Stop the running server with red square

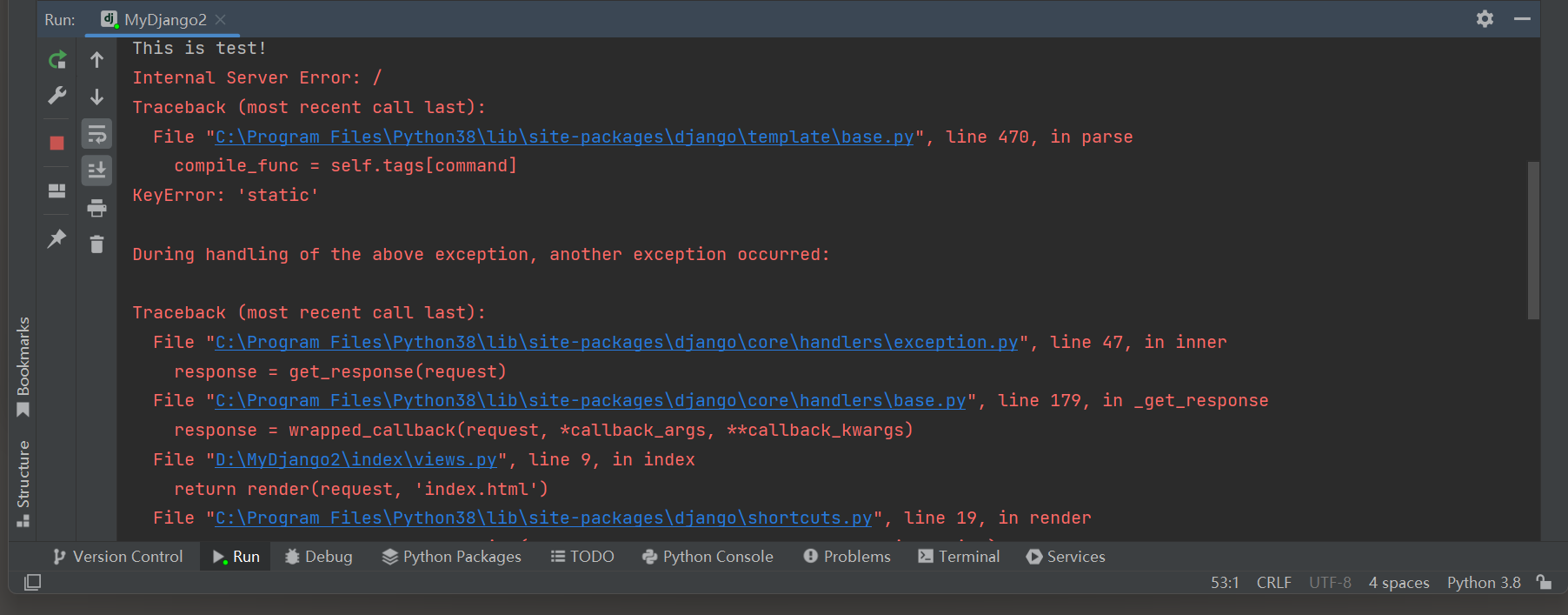click(57, 144)
